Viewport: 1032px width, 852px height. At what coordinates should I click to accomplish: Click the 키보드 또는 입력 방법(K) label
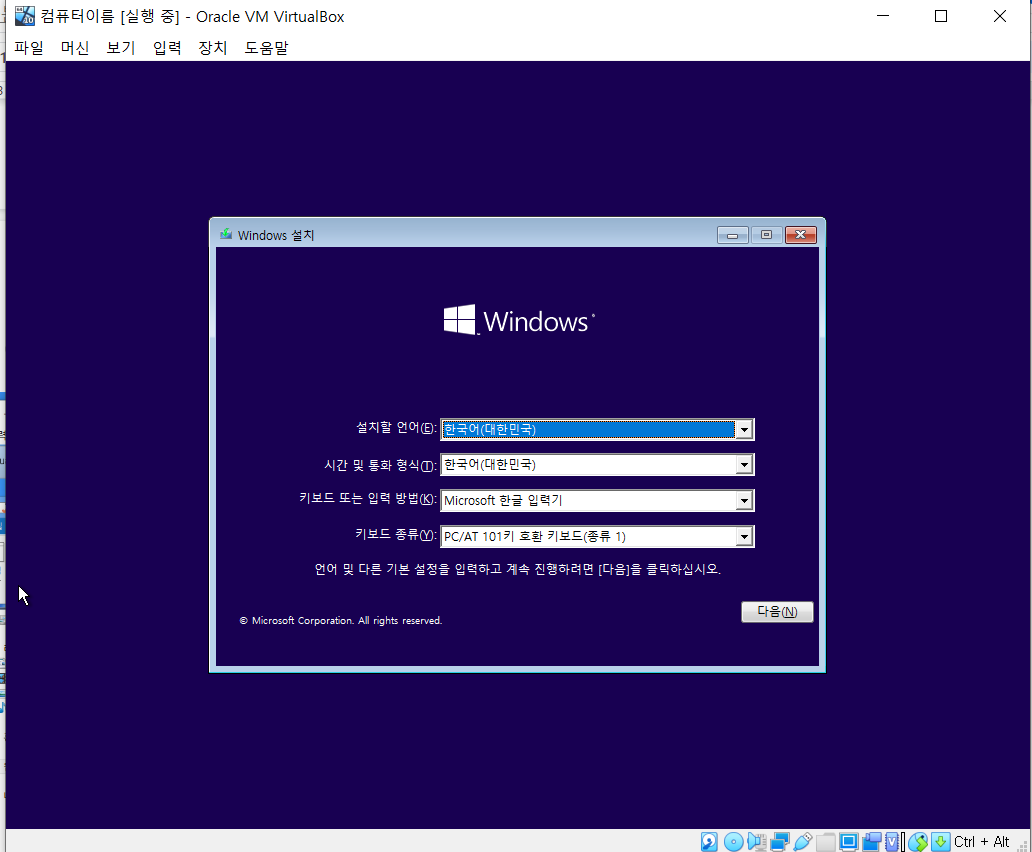coord(367,499)
